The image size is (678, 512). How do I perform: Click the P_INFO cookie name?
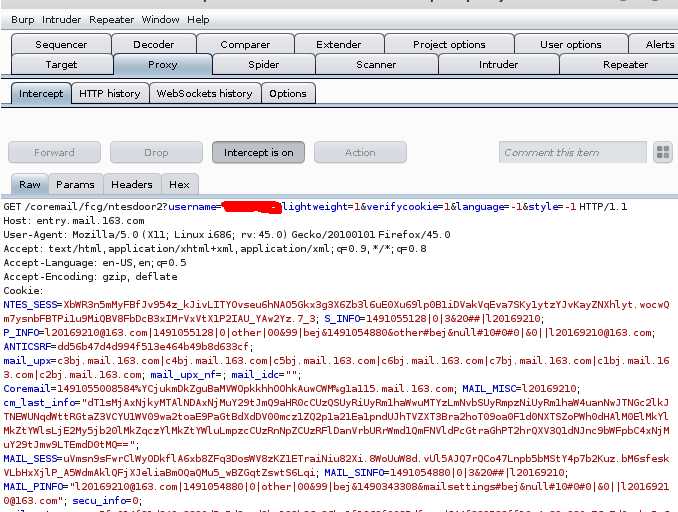click(21, 333)
